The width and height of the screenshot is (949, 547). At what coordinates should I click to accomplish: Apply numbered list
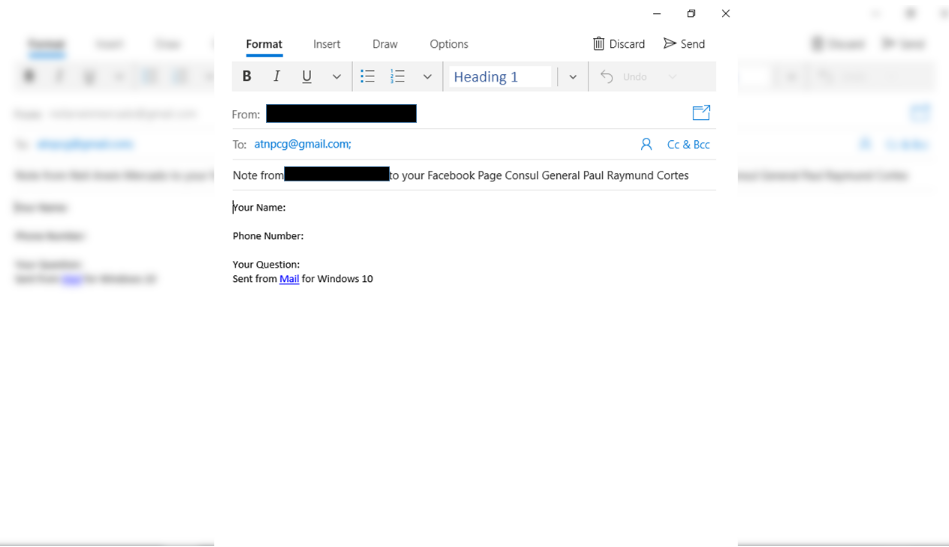(x=398, y=76)
